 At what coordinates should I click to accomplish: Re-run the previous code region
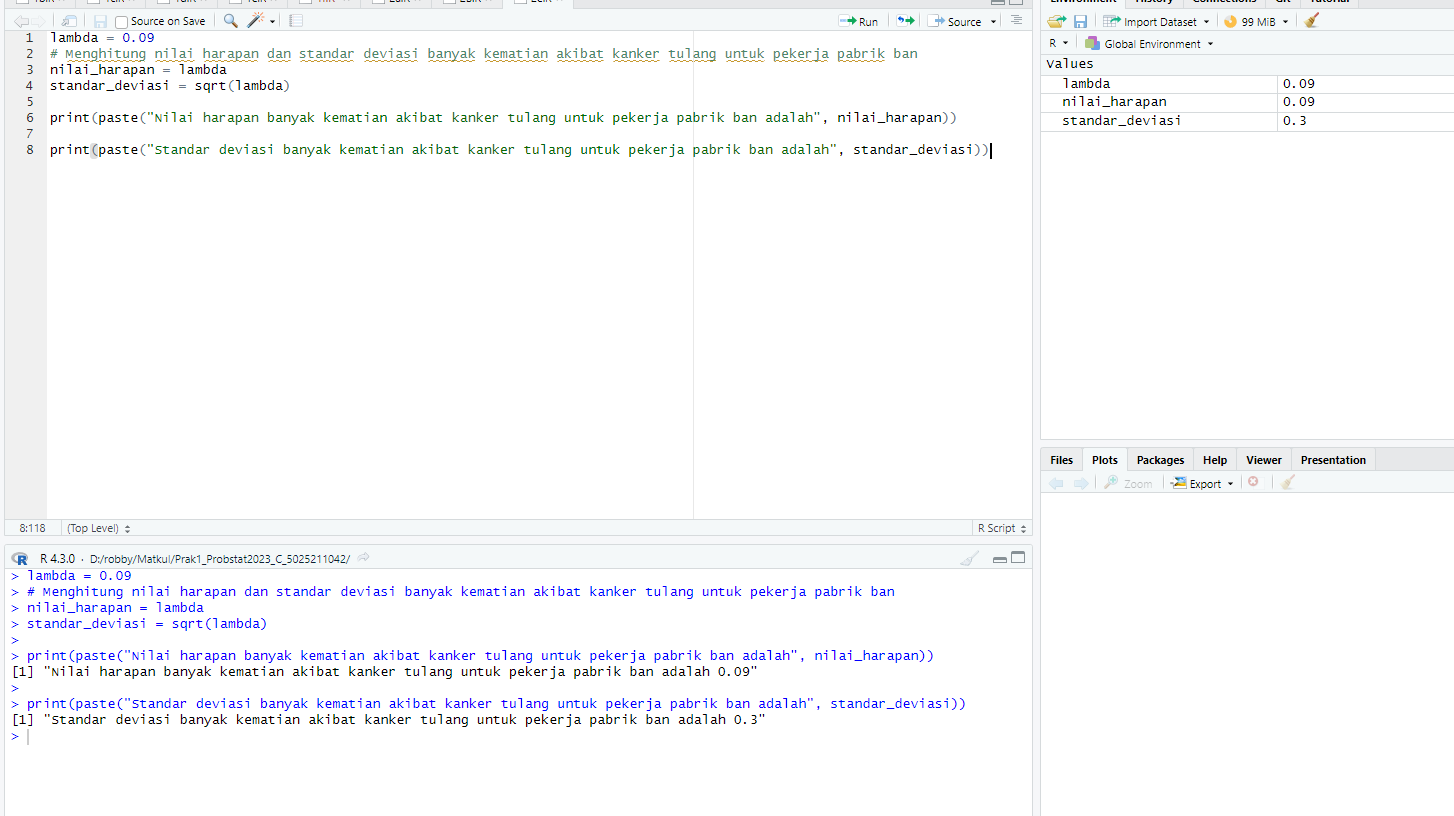(x=904, y=21)
